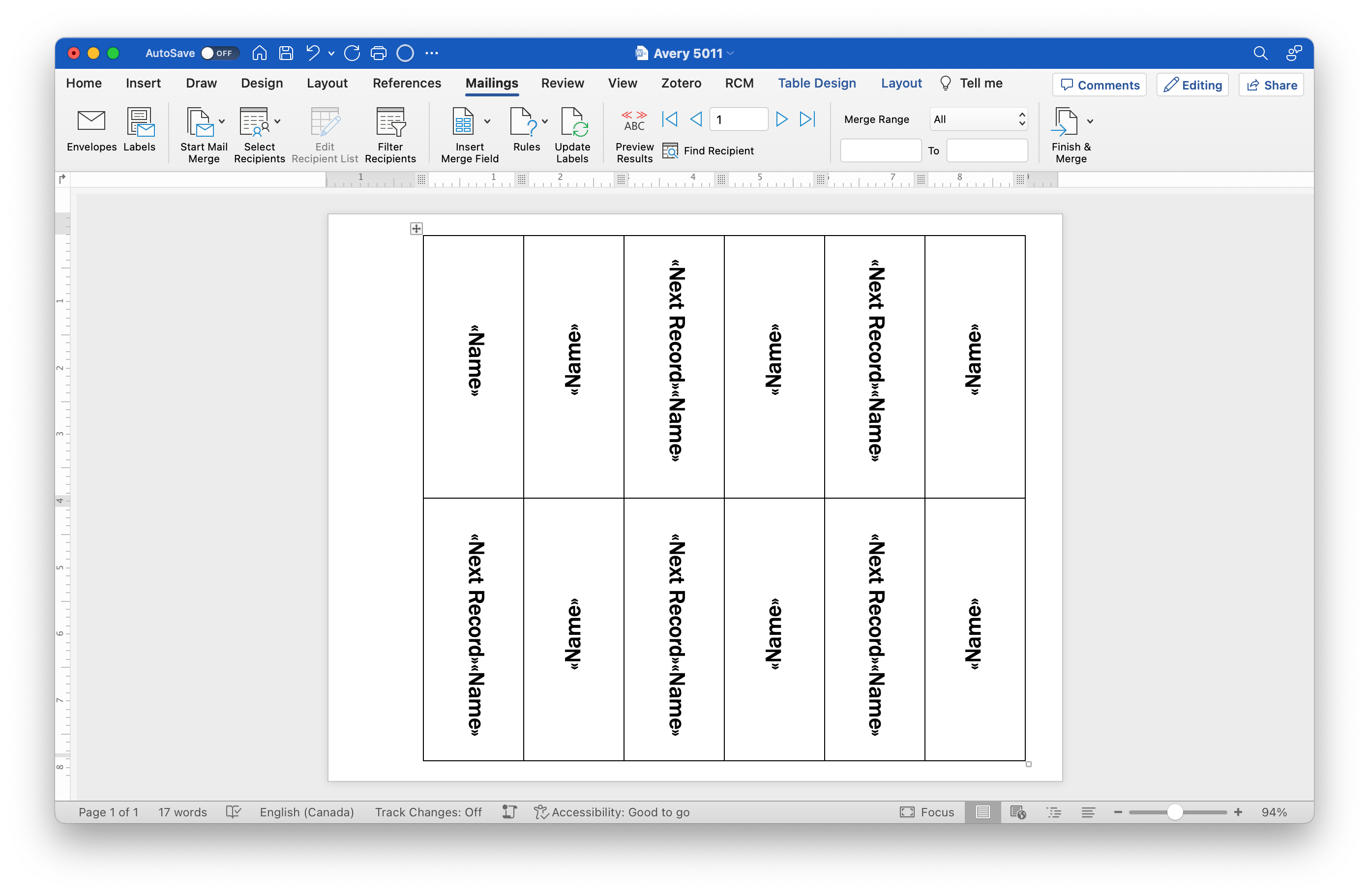Switch to the Table Design tab
This screenshot has width=1369, height=896.
tap(817, 84)
